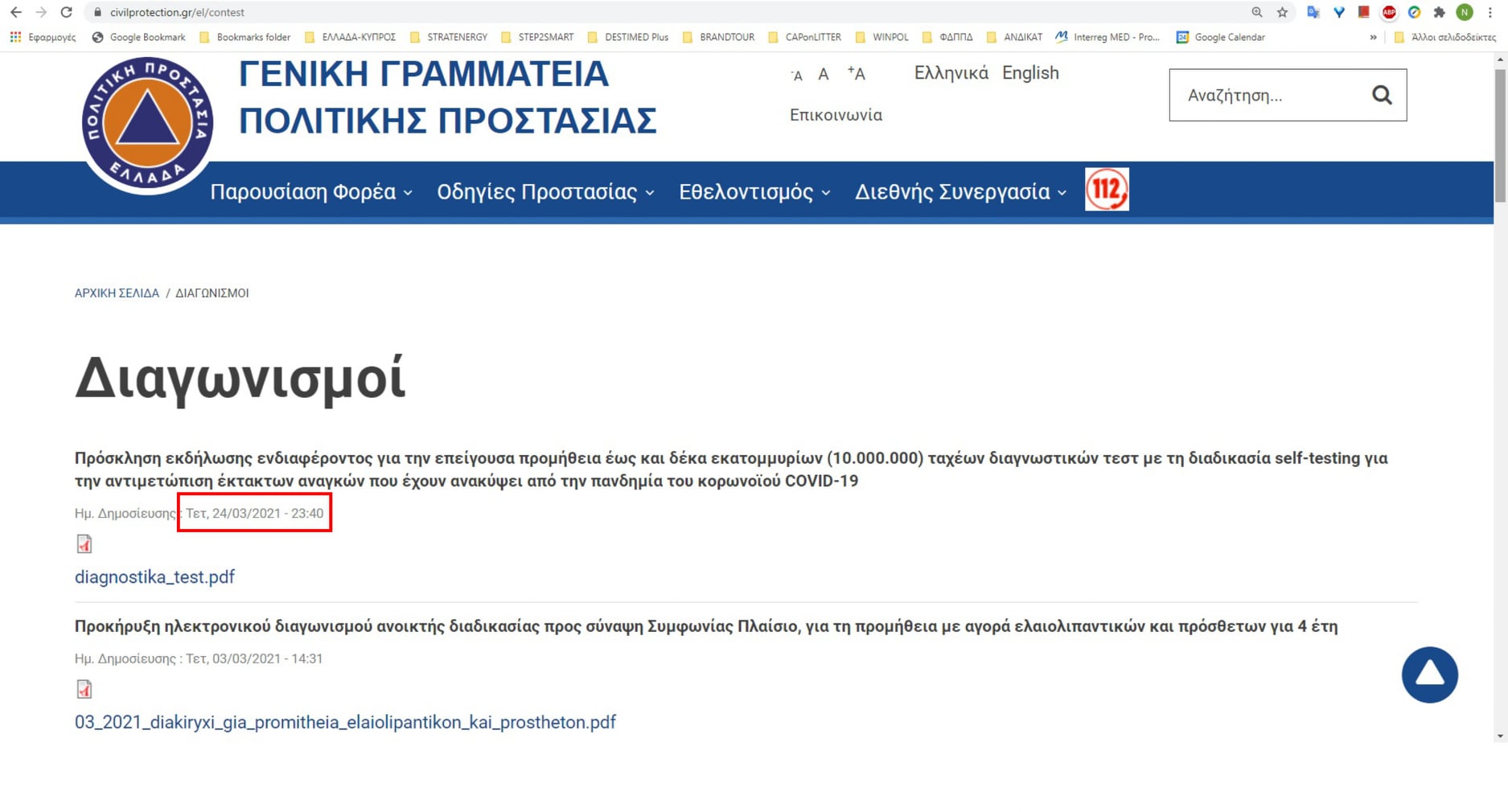Click the 112 emergency number icon
The image size is (1508, 812).
coord(1106,190)
